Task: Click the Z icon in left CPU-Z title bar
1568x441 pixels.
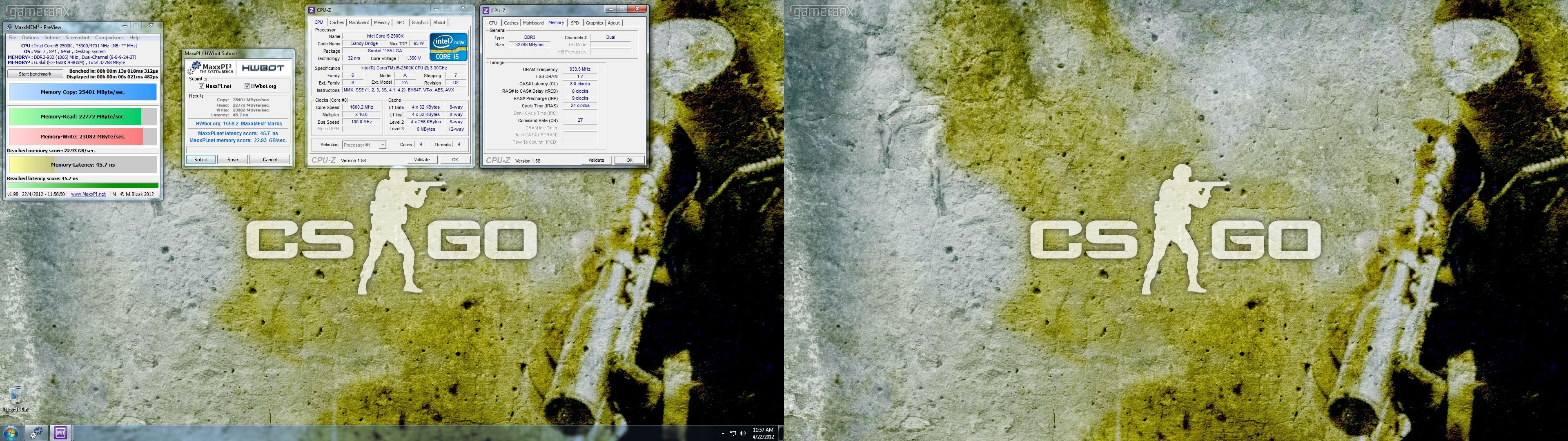Action: [312, 10]
